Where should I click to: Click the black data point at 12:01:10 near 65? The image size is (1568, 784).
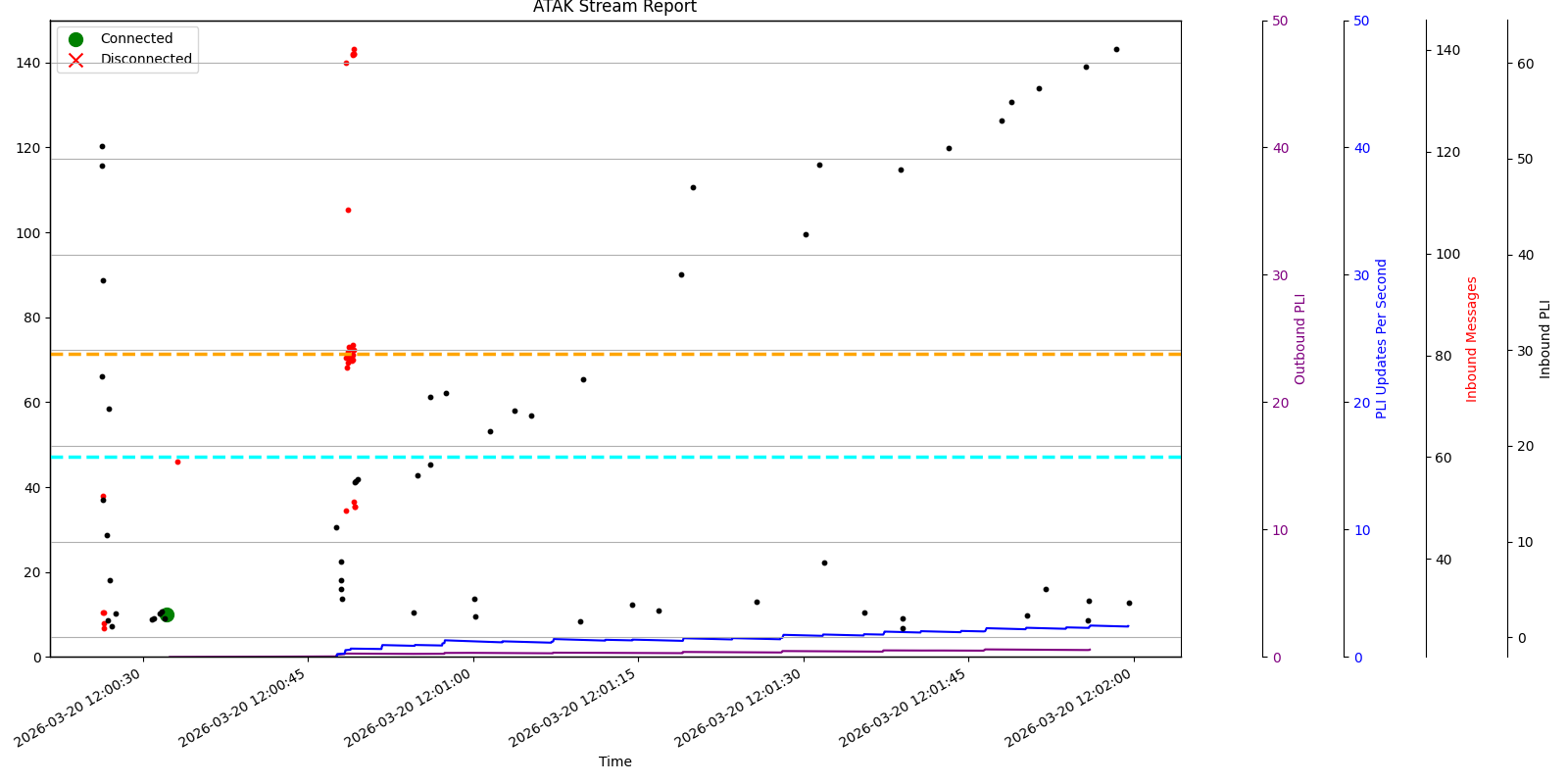tap(583, 379)
